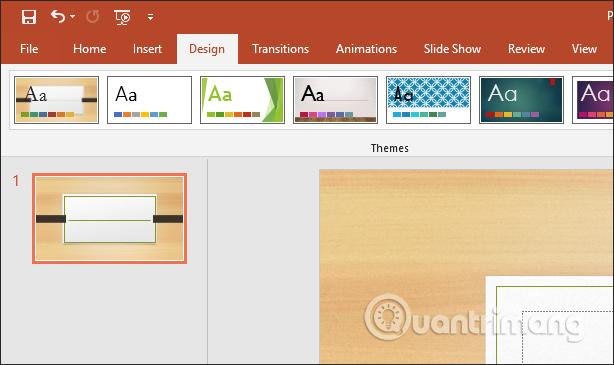Apply the blue patterned theme

point(428,100)
